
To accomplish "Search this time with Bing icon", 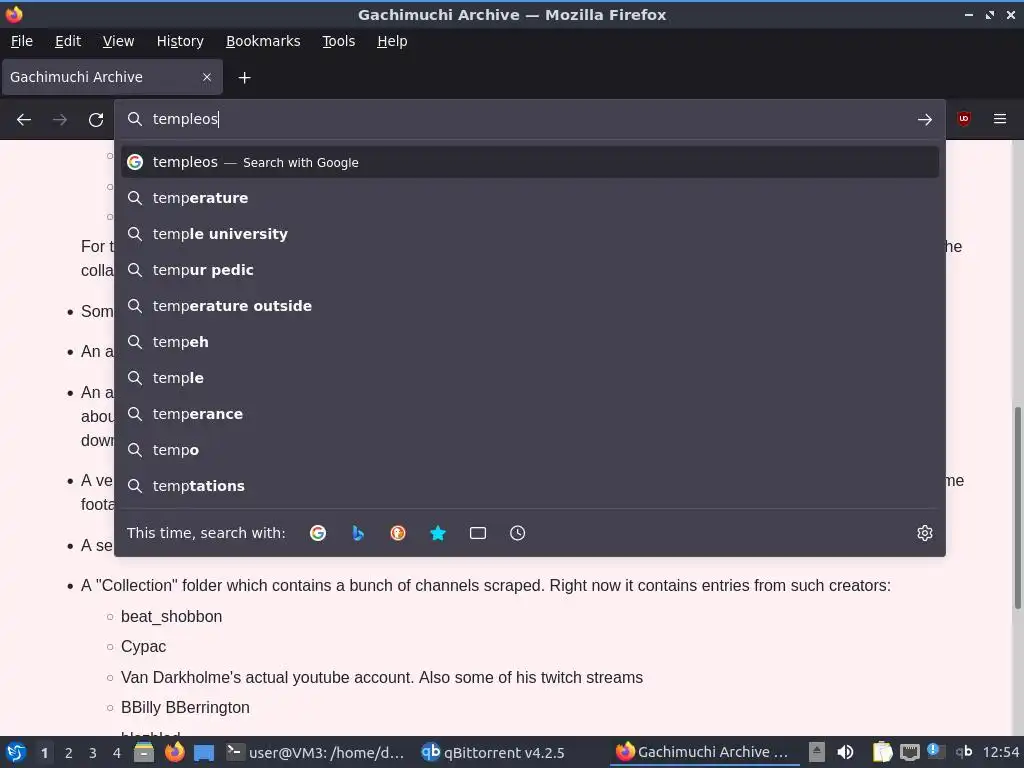I will (358, 533).
